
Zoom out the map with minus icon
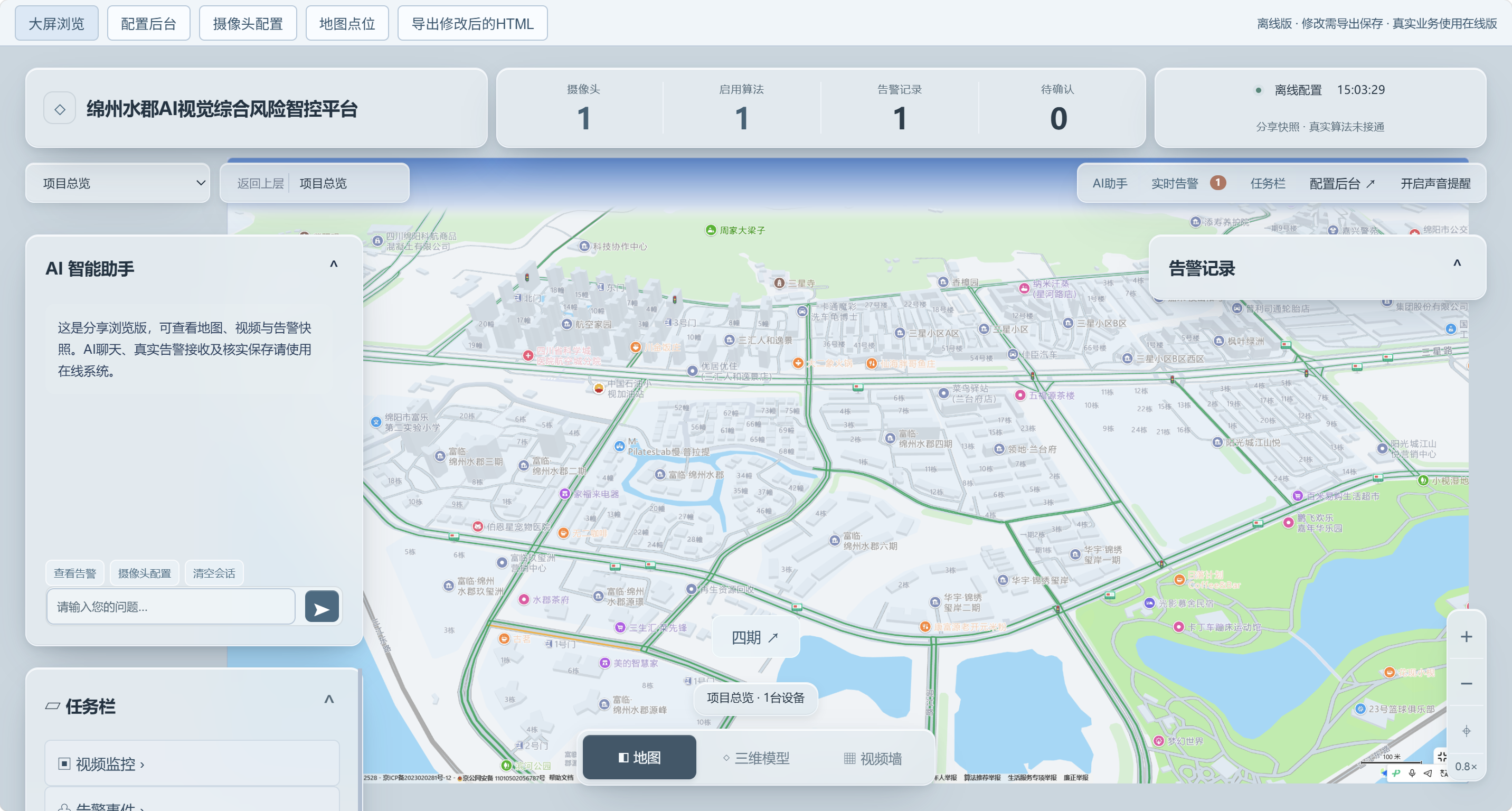pos(1466,684)
